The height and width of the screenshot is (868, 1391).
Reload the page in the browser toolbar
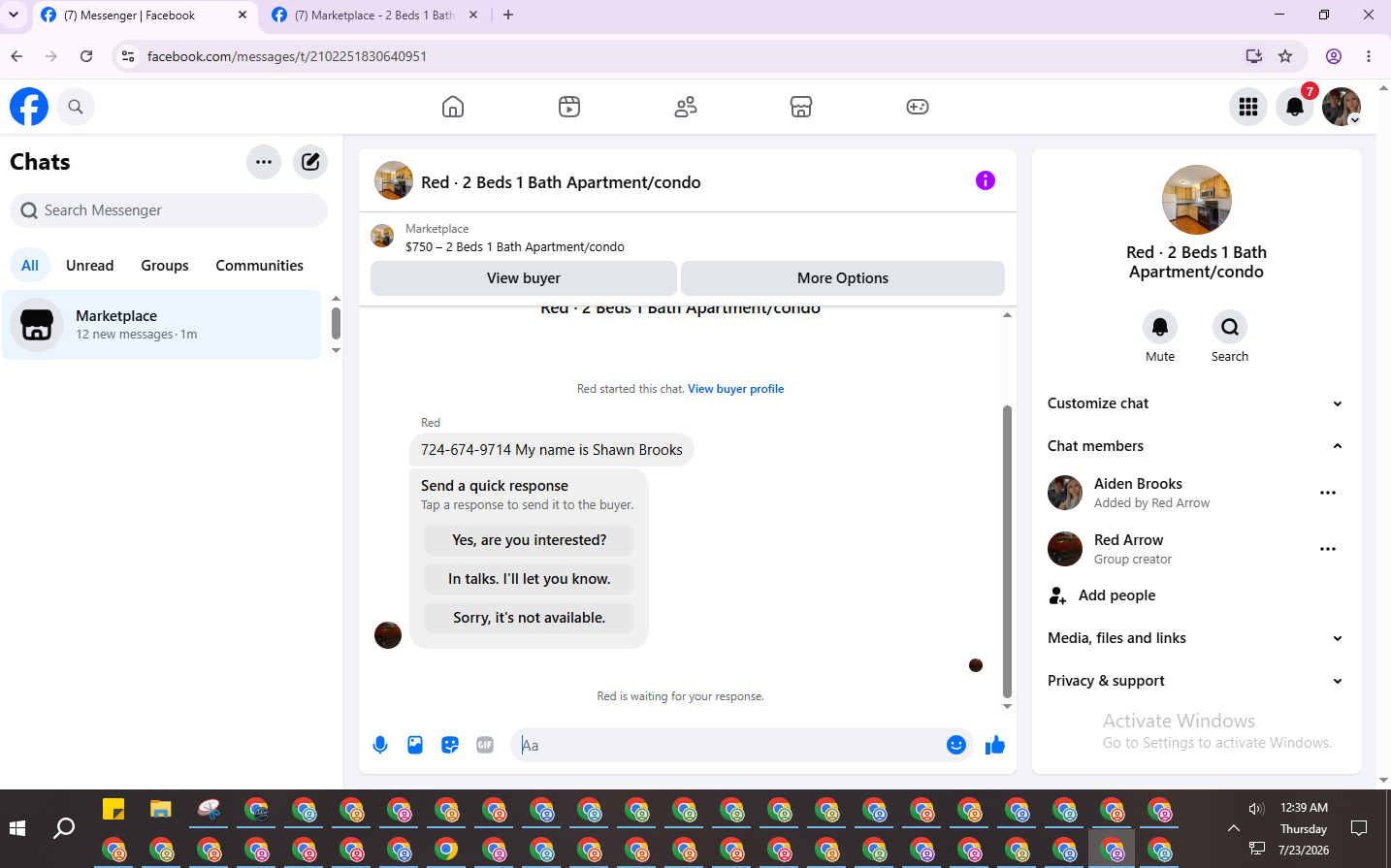(86, 56)
